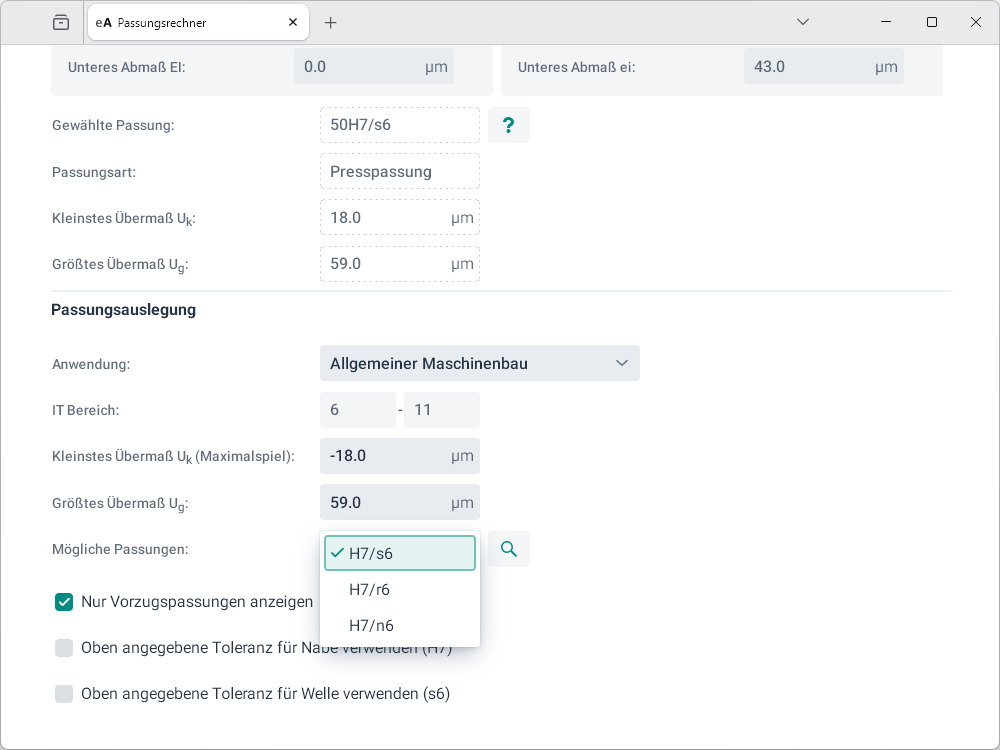Edit the IT Bereich lower value 6
Viewport: 1000px width, 750px height.
coord(357,410)
